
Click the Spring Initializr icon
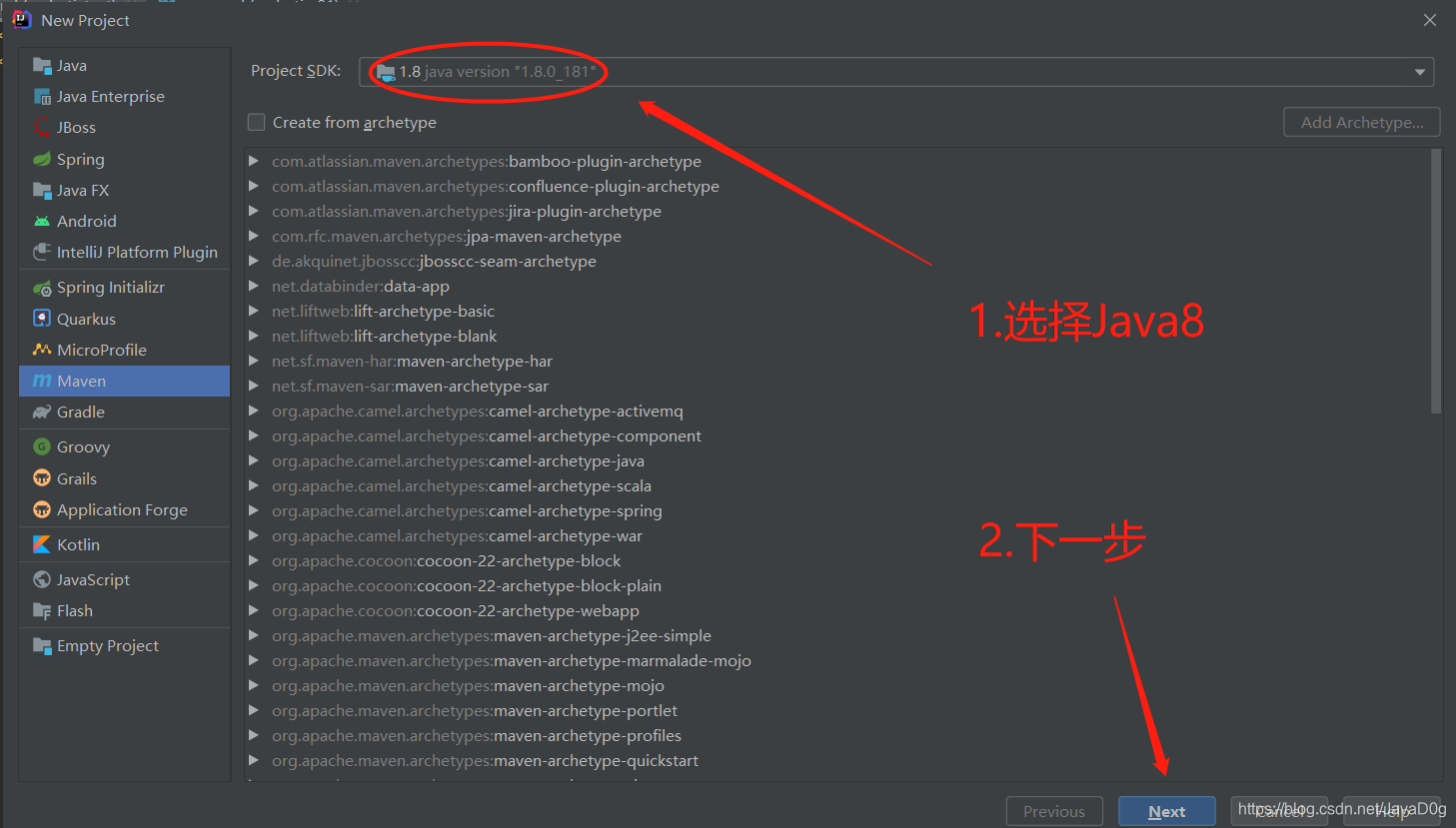[42, 288]
